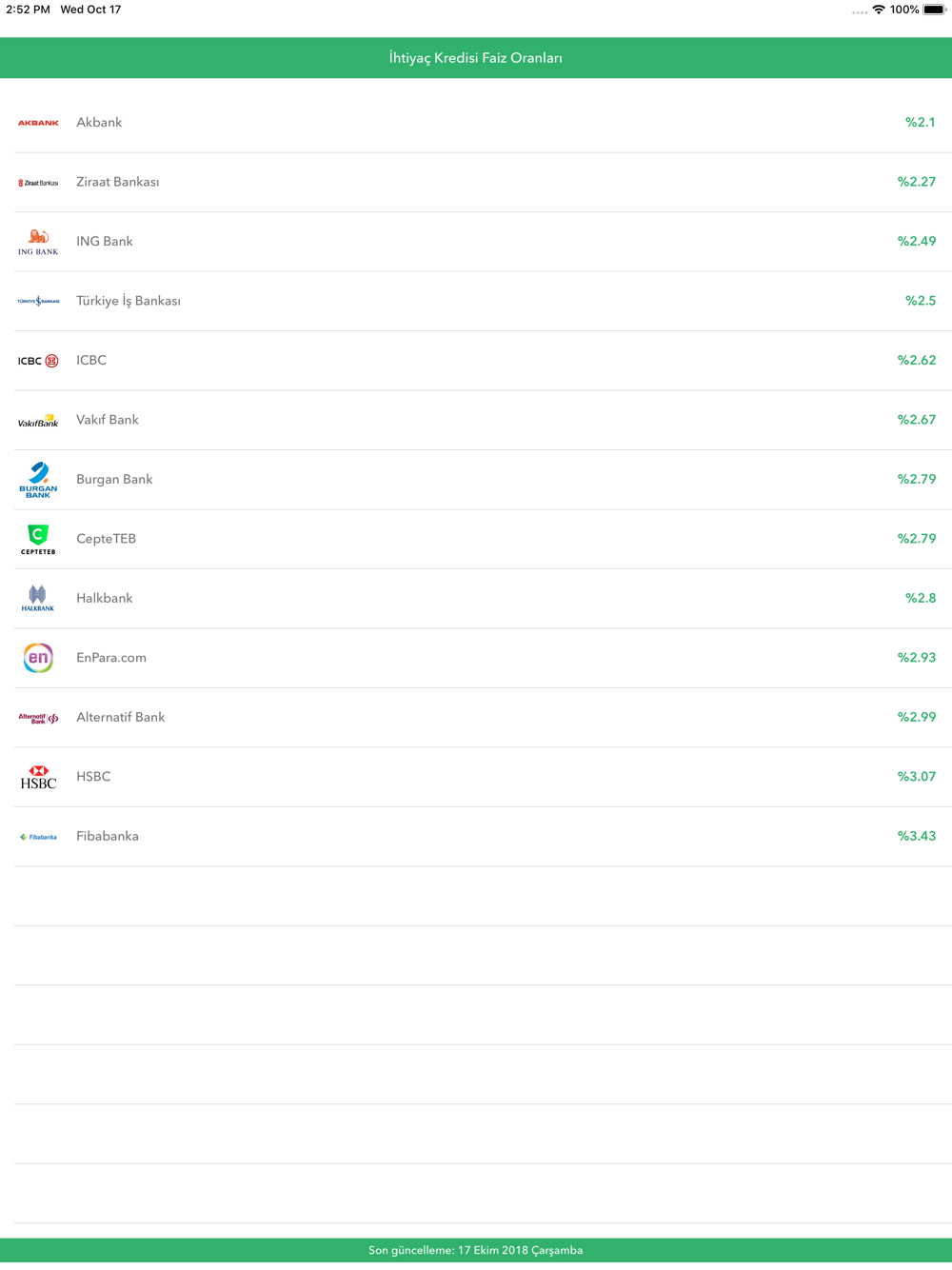Image resolution: width=952 pixels, height=1270 pixels.
Task: Tap the ICBC logo icon
Action: tap(38, 361)
